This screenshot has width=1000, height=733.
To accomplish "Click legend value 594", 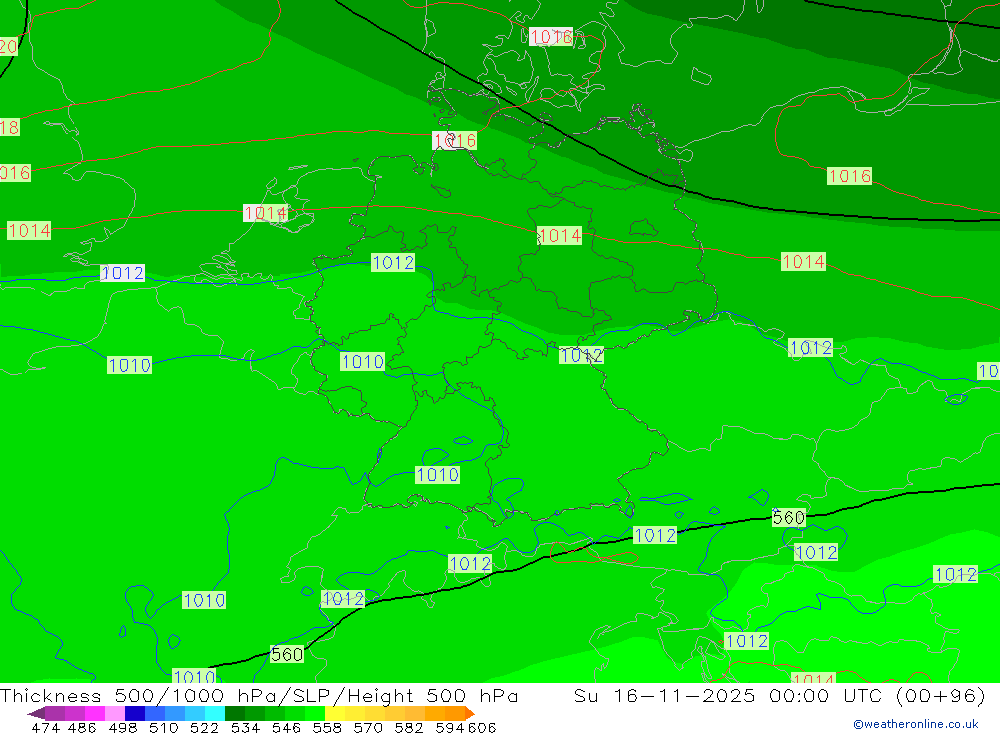I will [x=449, y=727].
